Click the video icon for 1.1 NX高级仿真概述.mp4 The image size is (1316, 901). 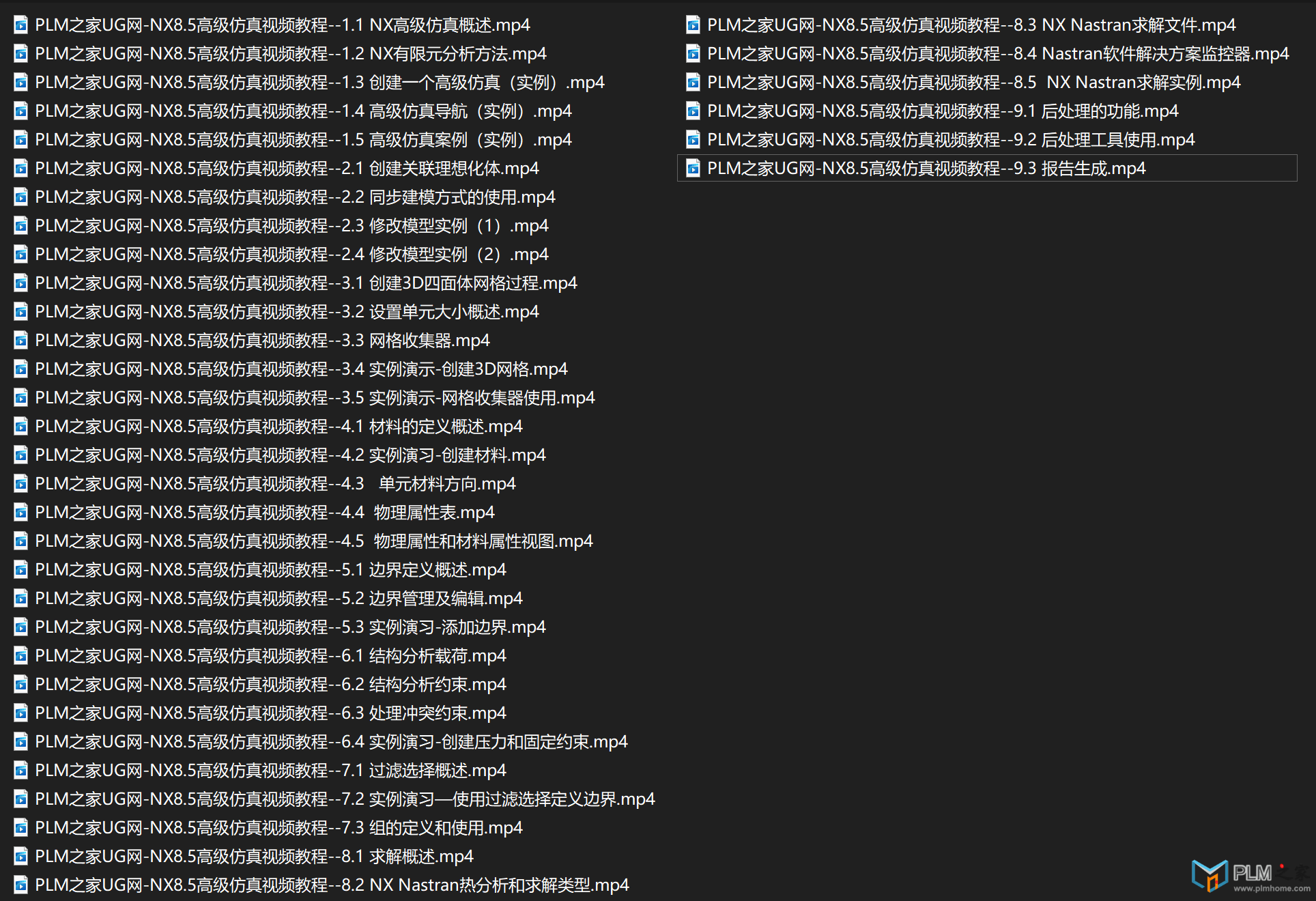21,25
